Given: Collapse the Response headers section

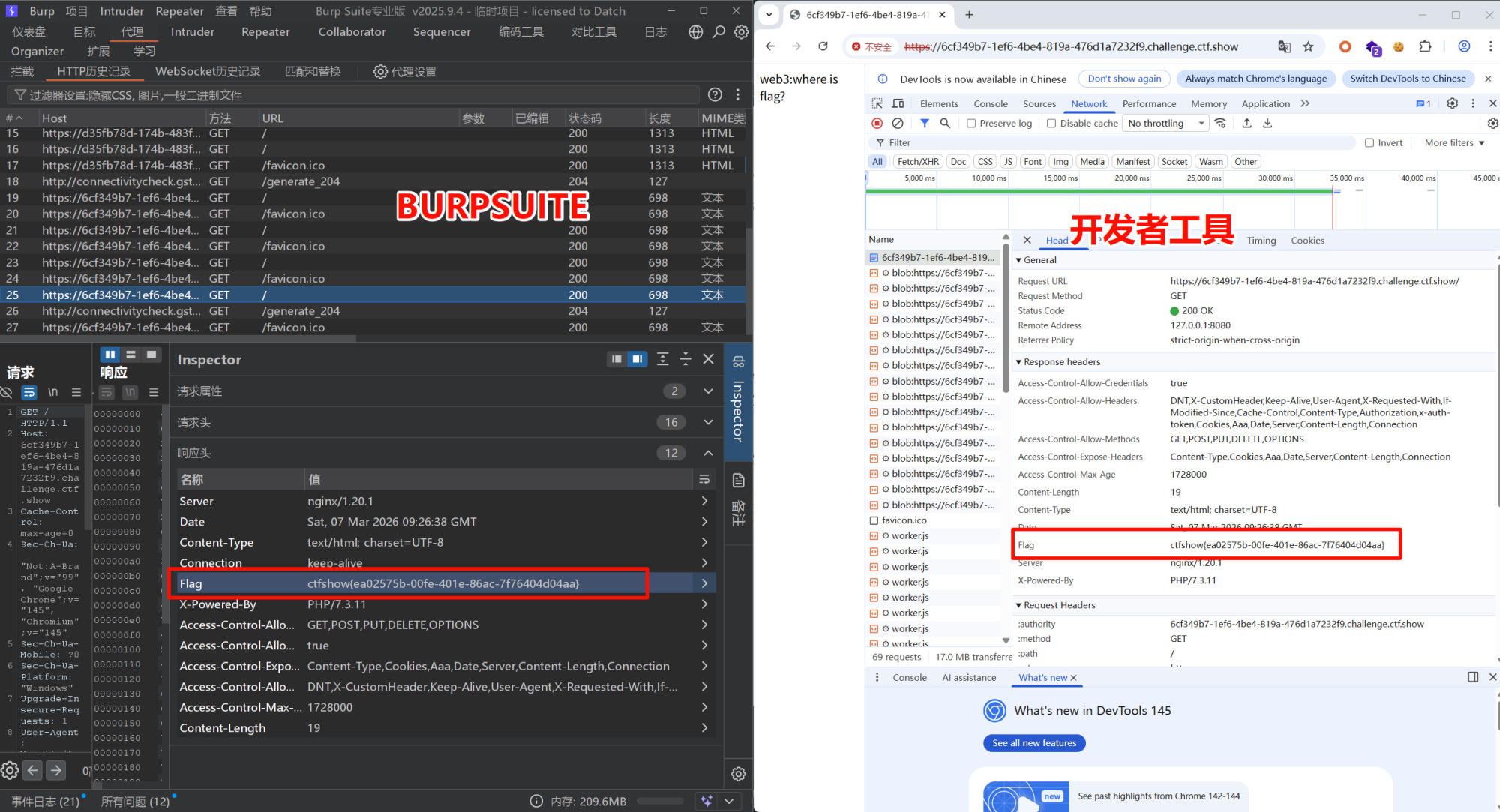Looking at the screenshot, I should click(1019, 362).
